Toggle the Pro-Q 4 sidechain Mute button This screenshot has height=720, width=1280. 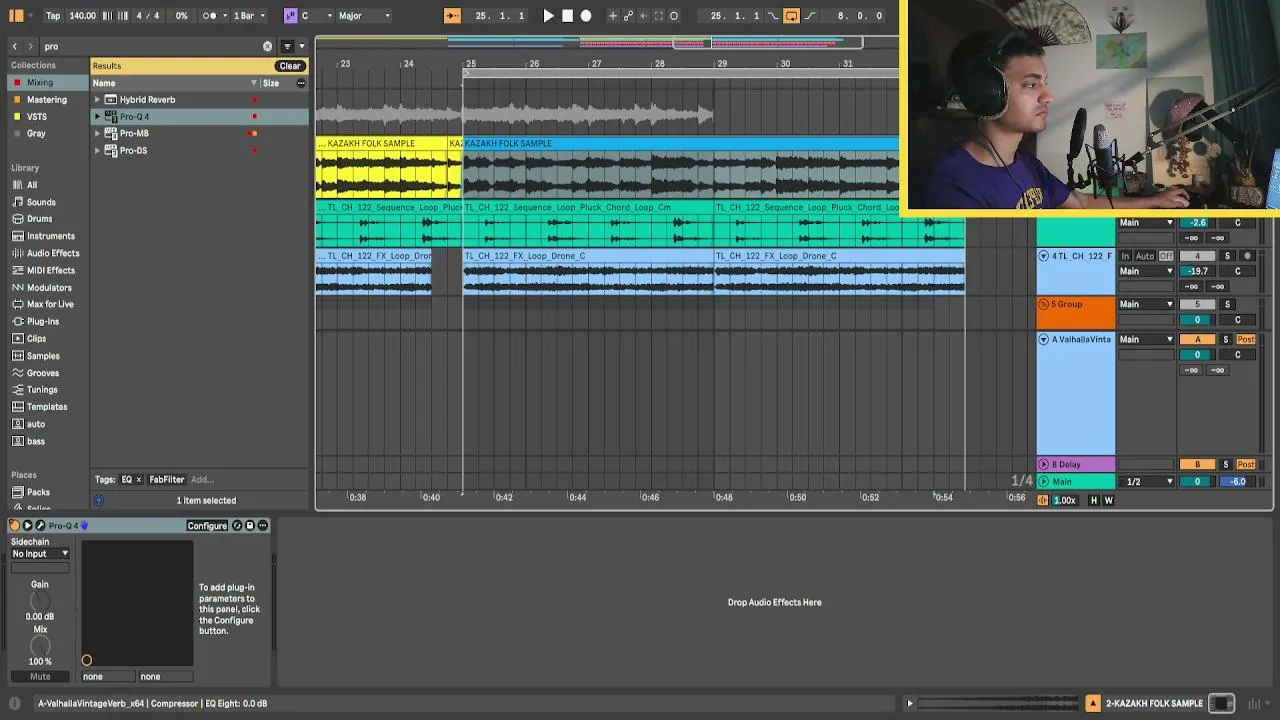[40, 677]
